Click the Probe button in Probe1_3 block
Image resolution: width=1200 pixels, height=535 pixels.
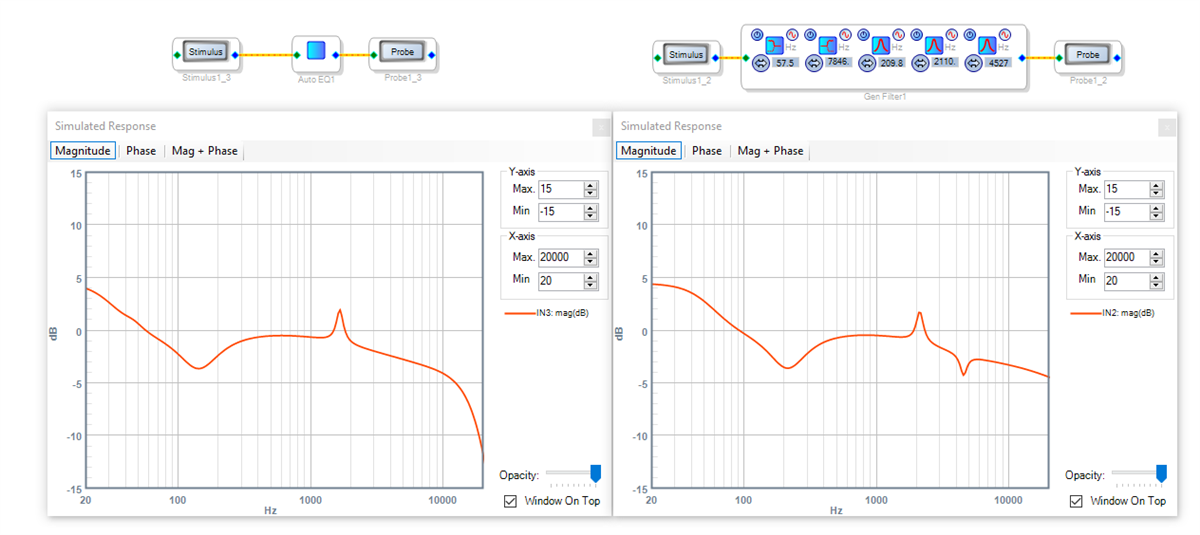pos(400,51)
